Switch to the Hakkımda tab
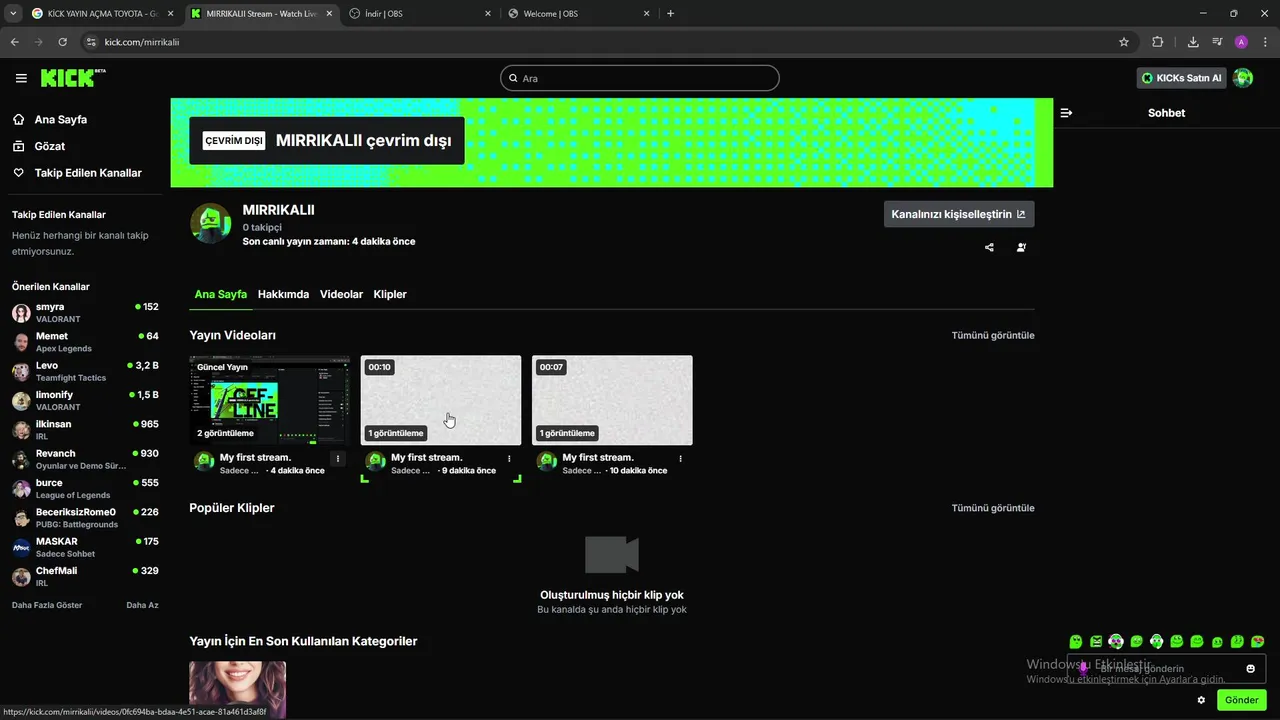The height and width of the screenshot is (720, 1280). [283, 294]
